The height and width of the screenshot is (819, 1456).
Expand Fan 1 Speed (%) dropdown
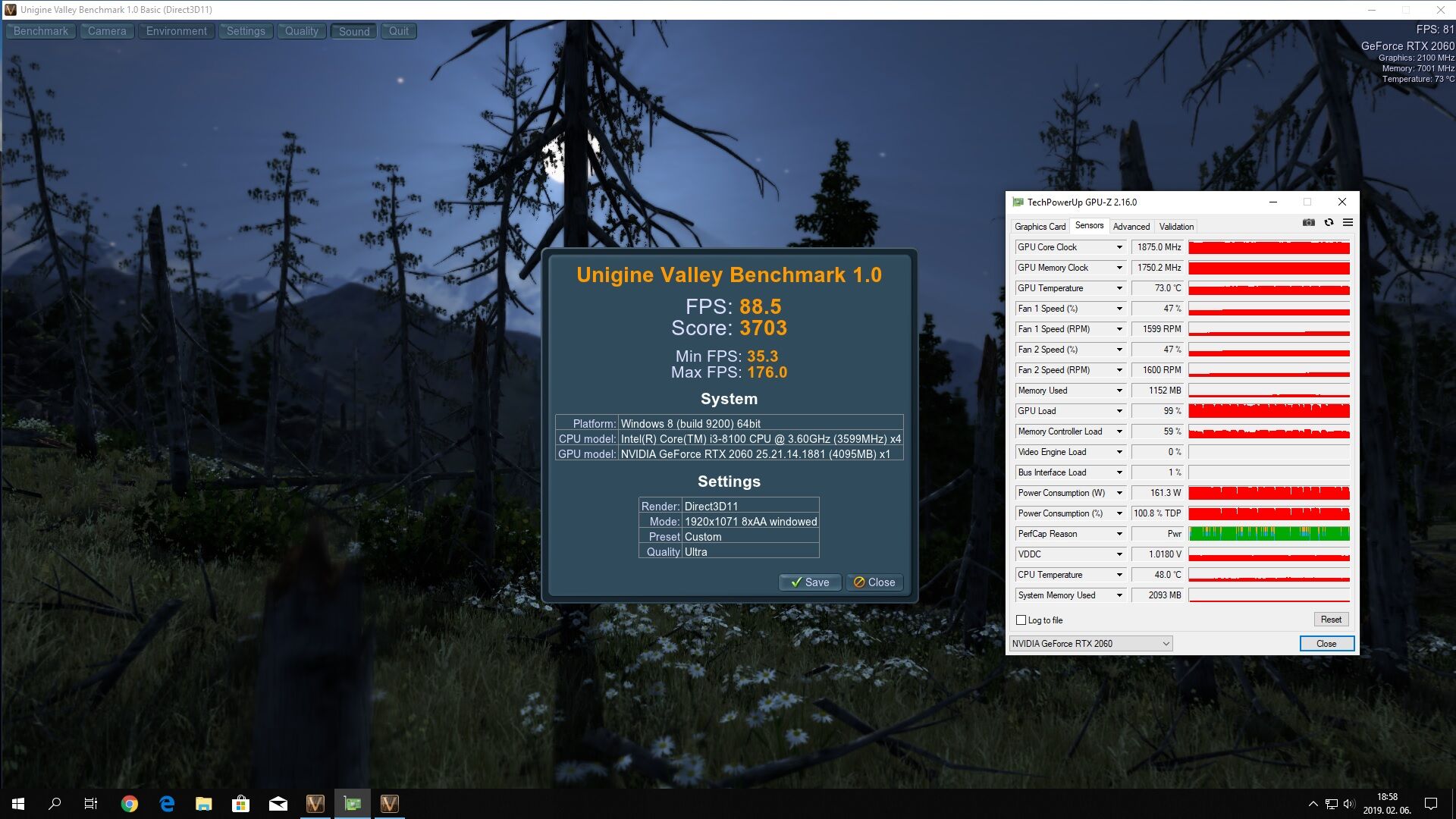click(1119, 309)
